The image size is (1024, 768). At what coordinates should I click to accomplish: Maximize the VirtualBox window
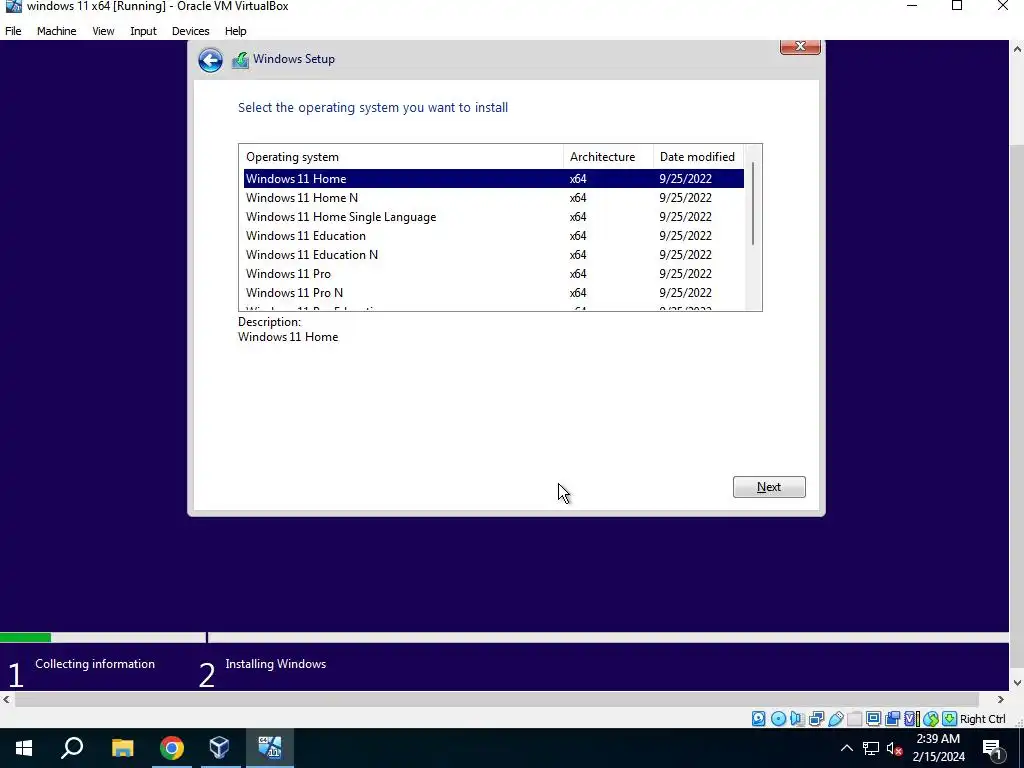point(957,6)
